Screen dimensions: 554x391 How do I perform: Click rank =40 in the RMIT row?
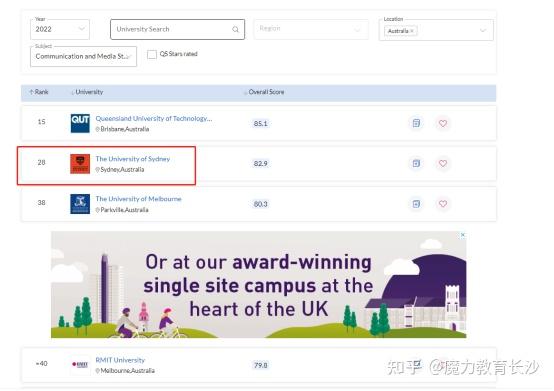pyautogui.click(x=42, y=363)
